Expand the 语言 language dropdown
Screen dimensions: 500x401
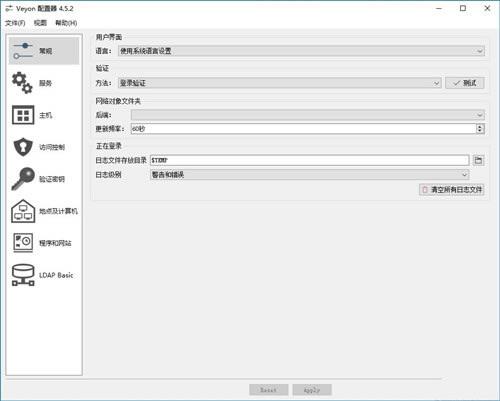(x=301, y=51)
